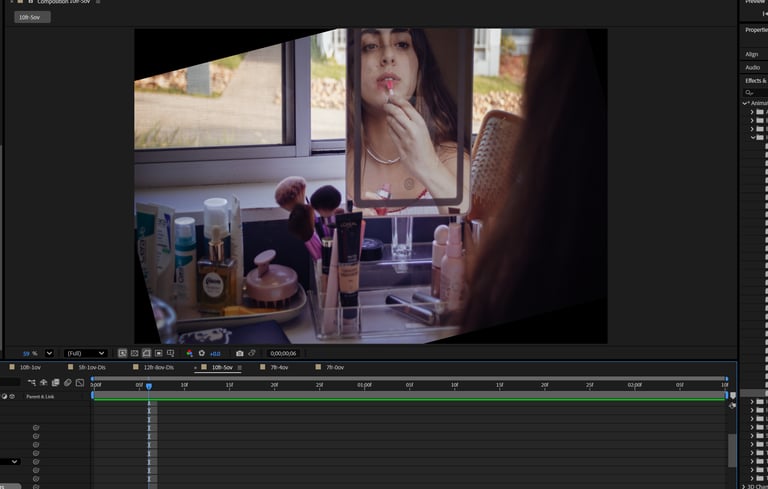
Task: Open the magnification ratio dropdown arrow
Action: tap(49, 353)
